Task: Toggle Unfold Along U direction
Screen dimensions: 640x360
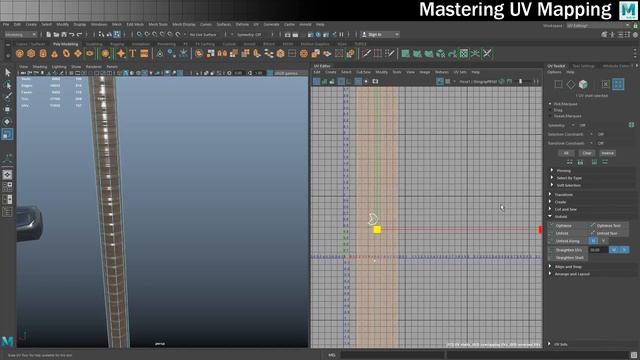Action: tap(593, 241)
